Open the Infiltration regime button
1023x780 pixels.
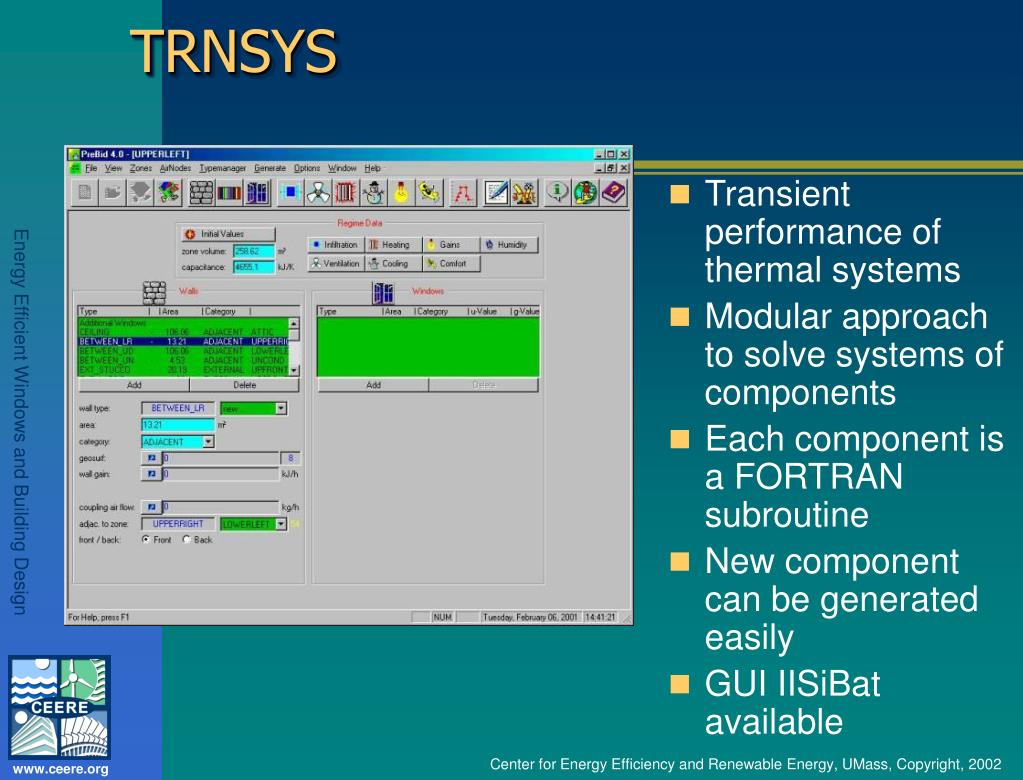click(x=335, y=245)
